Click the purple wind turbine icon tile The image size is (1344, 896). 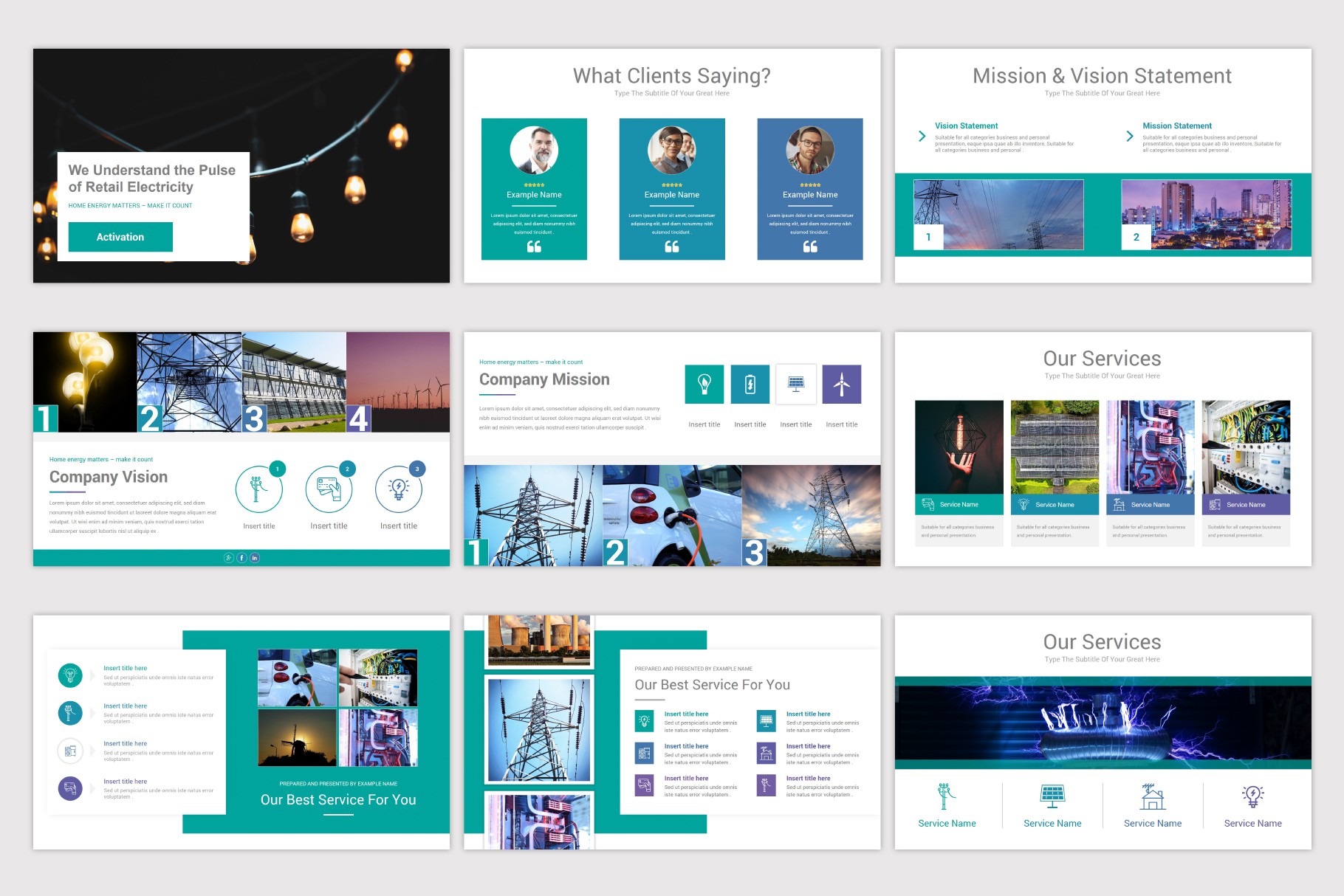[x=841, y=384]
